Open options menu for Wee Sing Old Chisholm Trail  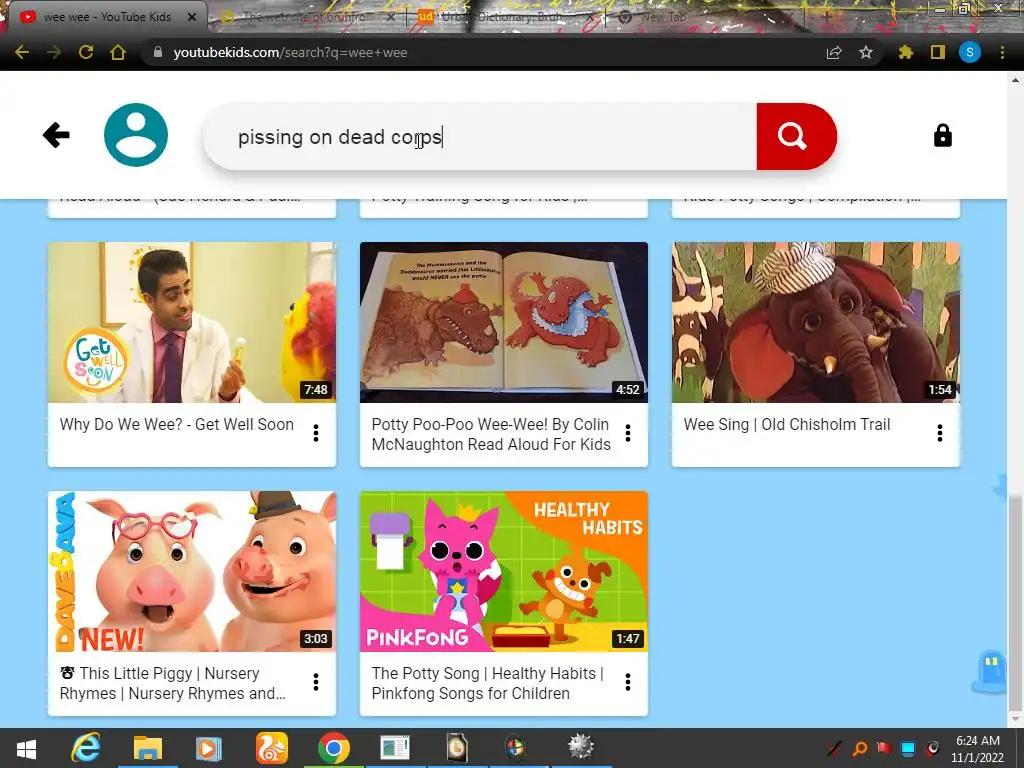940,433
